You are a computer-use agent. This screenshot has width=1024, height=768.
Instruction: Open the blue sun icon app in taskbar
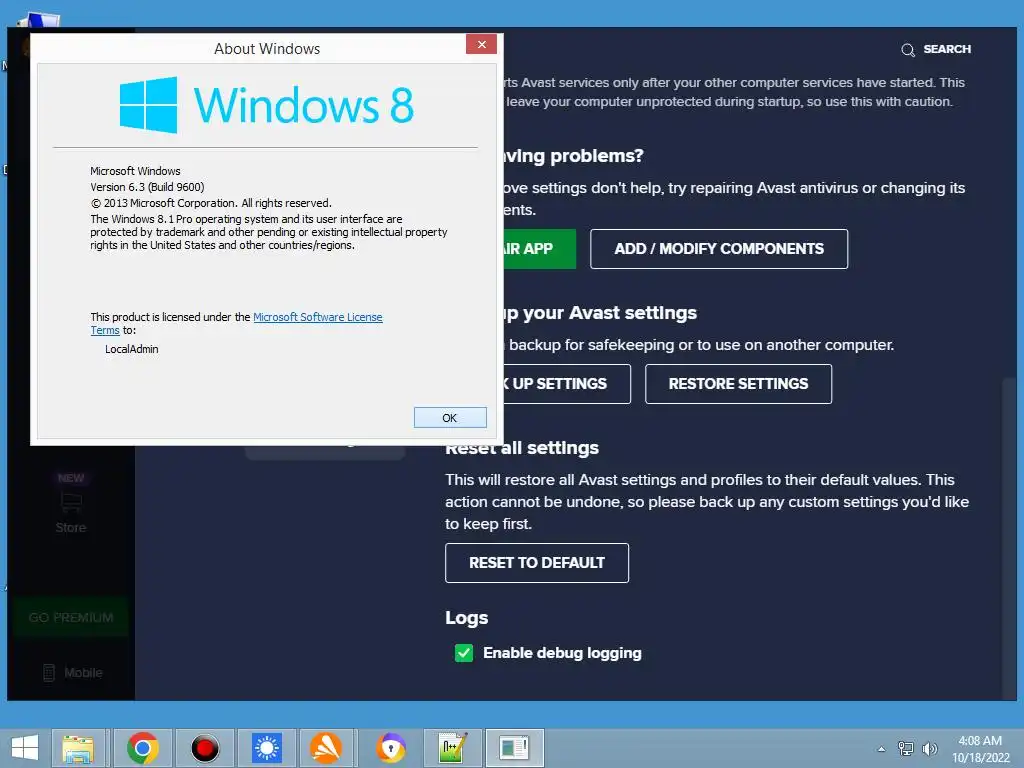(266, 748)
